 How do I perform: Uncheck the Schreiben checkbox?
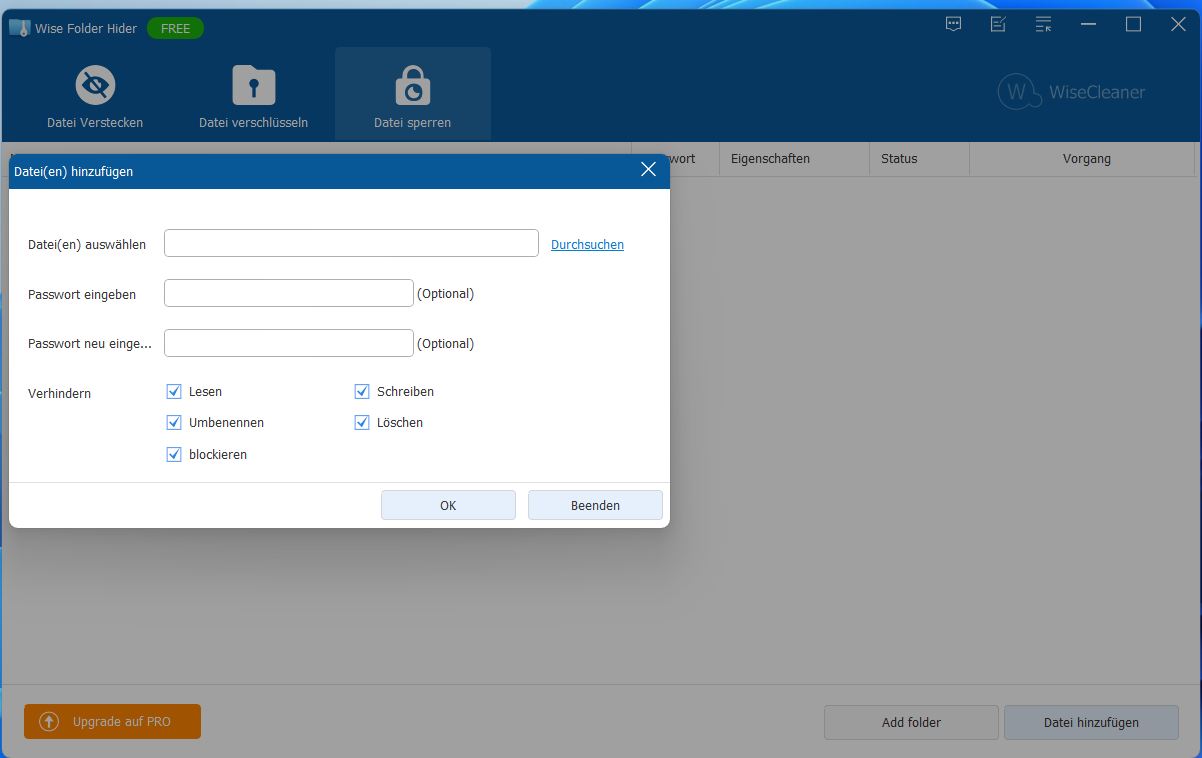(362, 391)
